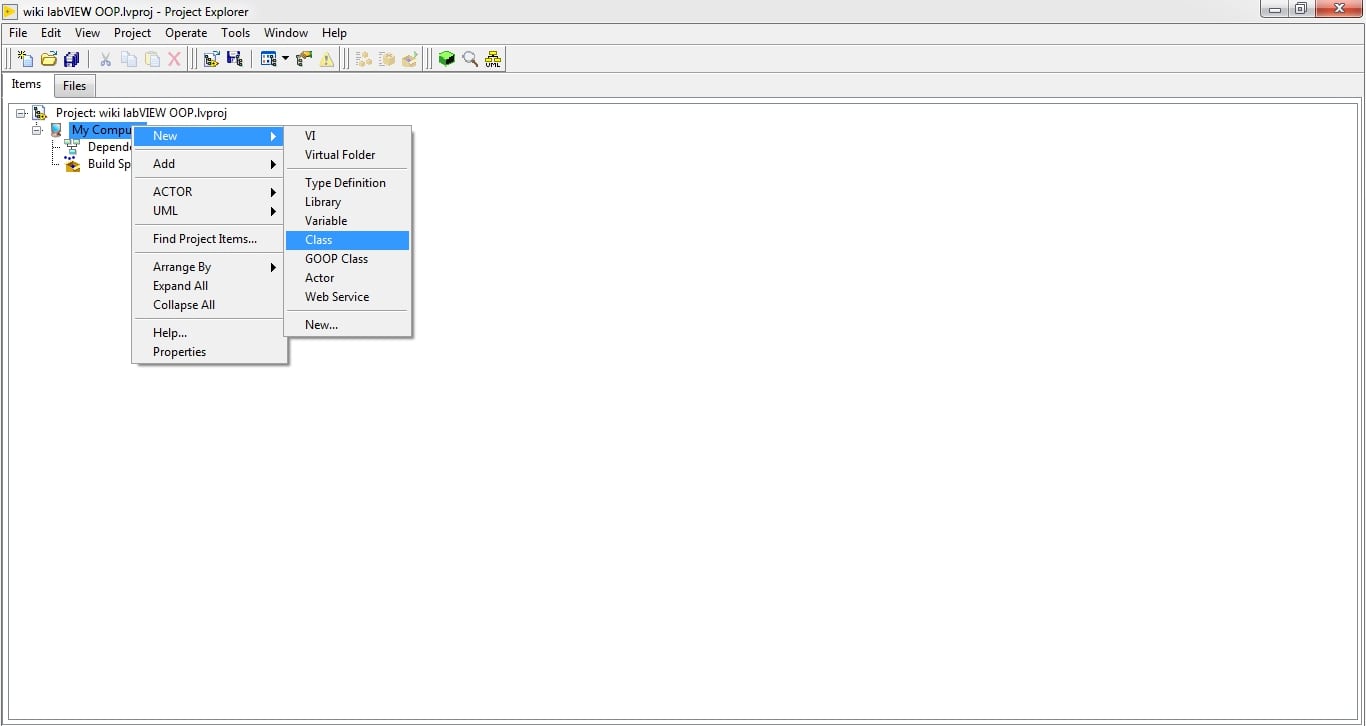Choose Library in the New submenu
The width and height of the screenshot is (1366, 726).
347,202
